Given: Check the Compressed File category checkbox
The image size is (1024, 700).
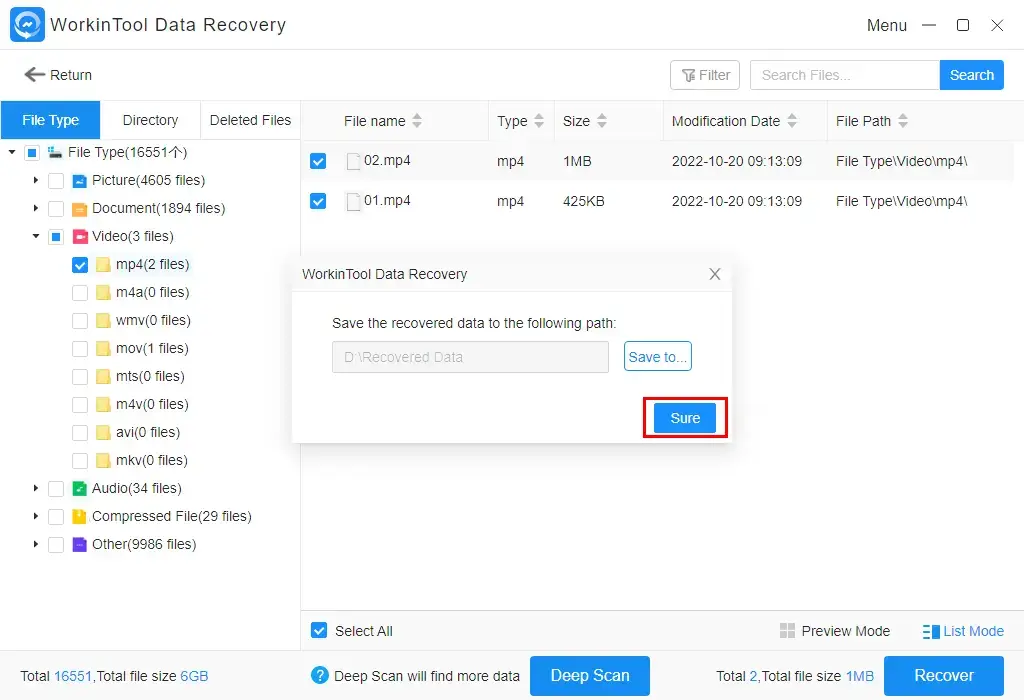Looking at the screenshot, I should (56, 517).
